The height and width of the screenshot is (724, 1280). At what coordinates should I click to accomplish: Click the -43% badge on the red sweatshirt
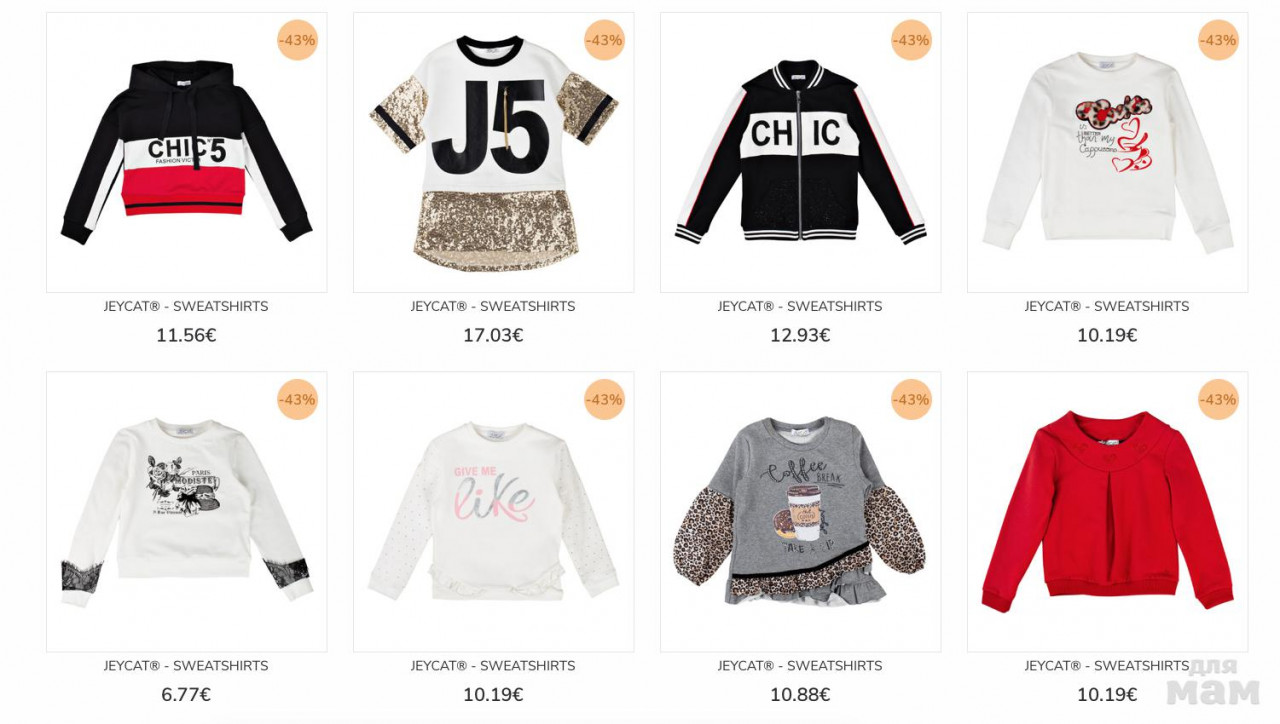[x=1218, y=399]
